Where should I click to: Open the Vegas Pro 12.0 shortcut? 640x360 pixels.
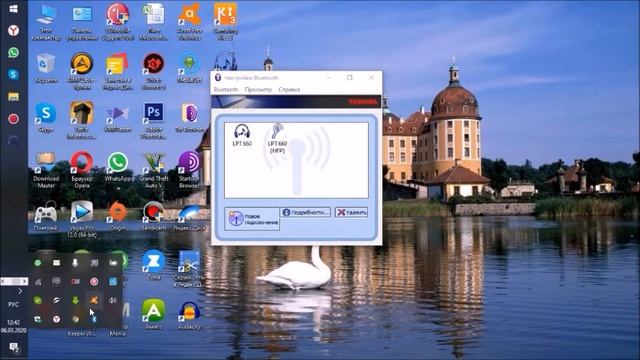pyautogui.click(x=82, y=220)
